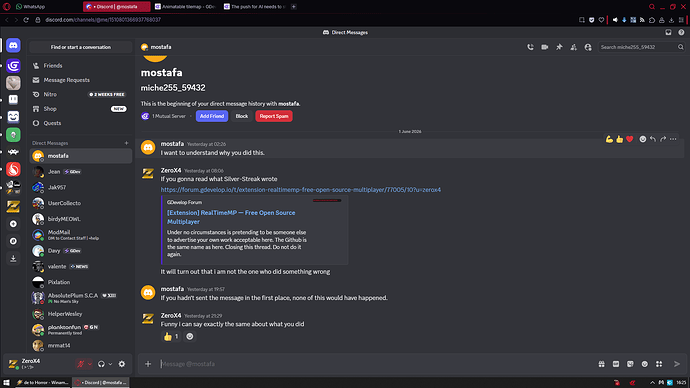Create new DM plus icon
Image resolution: width=690 pixels, height=388 pixels.
coord(126,143)
